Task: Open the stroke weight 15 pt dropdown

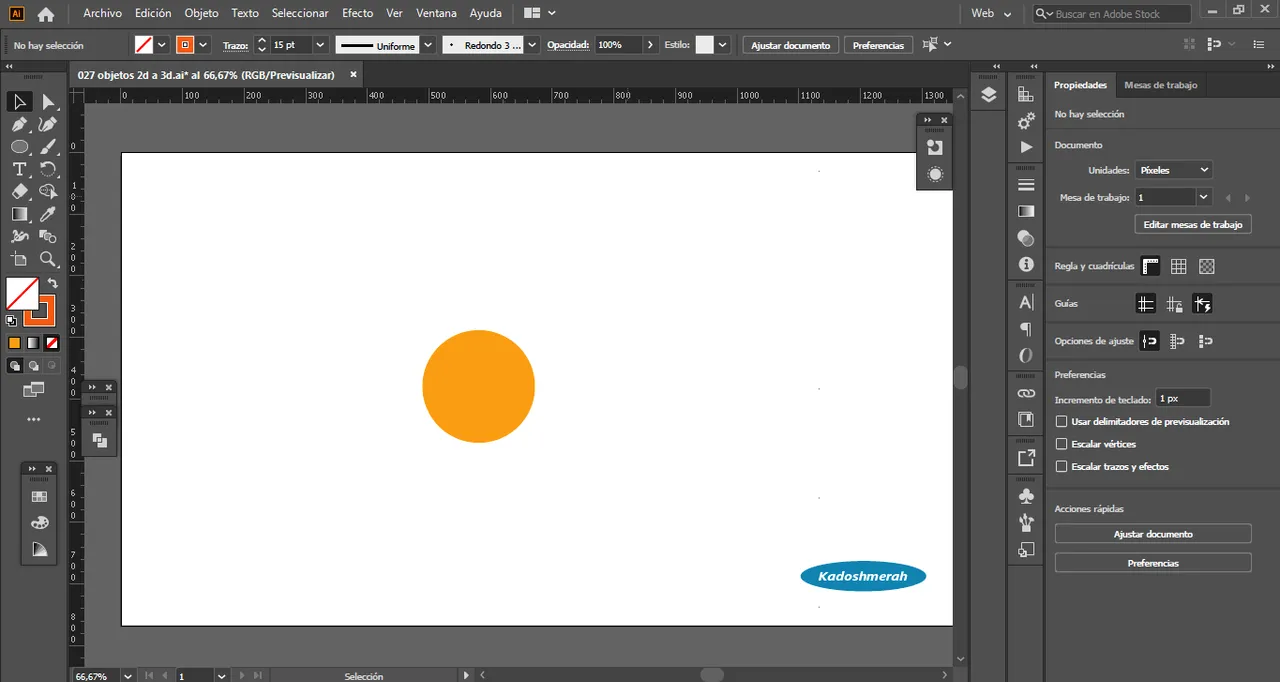Action: pos(320,45)
